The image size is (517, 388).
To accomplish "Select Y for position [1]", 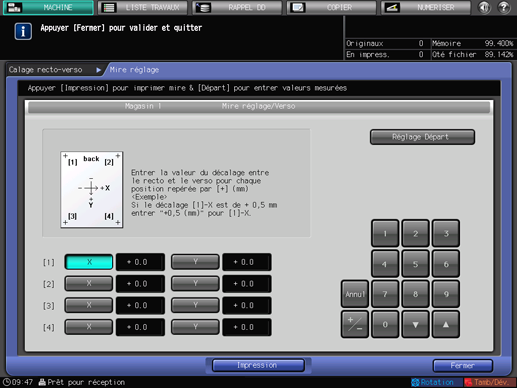I will [195, 262].
